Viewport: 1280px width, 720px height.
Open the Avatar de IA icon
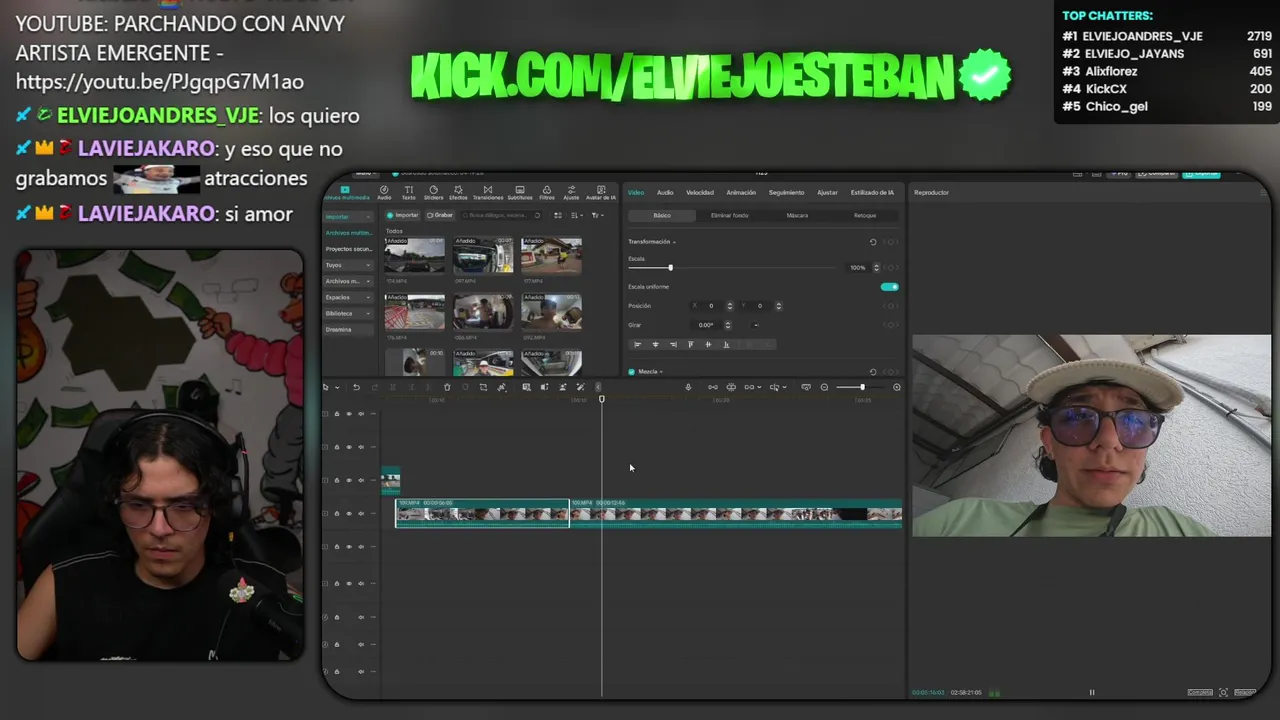600,192
